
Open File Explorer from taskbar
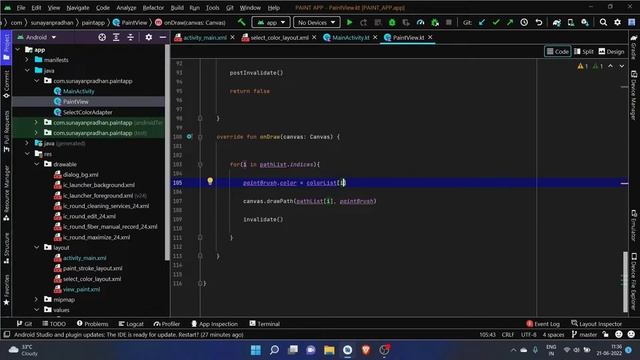[329, 350]
